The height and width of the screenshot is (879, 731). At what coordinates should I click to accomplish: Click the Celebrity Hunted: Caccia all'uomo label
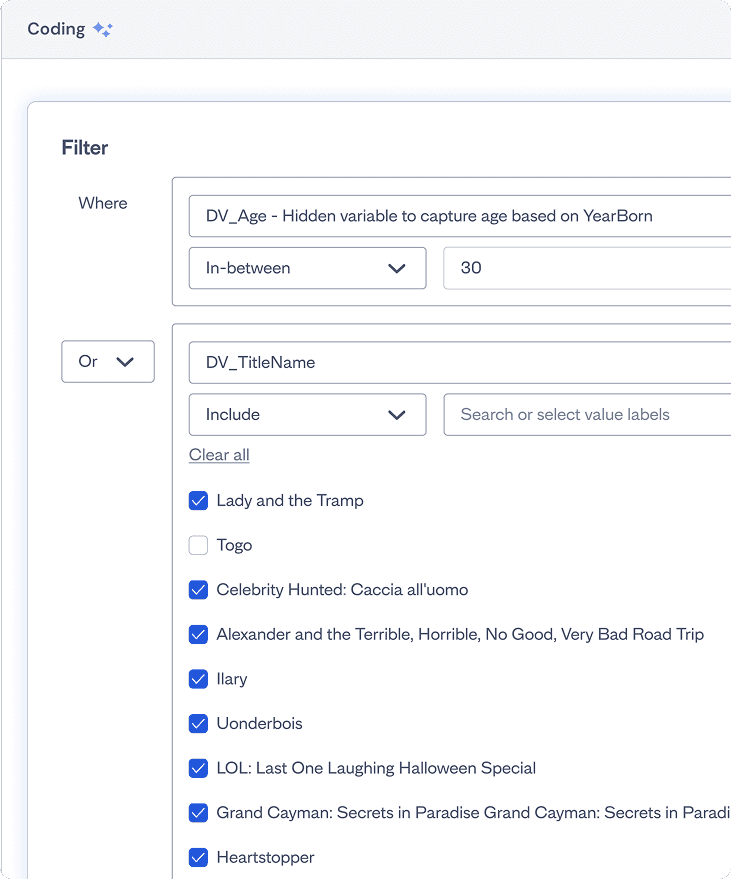[x=342, y=590]
